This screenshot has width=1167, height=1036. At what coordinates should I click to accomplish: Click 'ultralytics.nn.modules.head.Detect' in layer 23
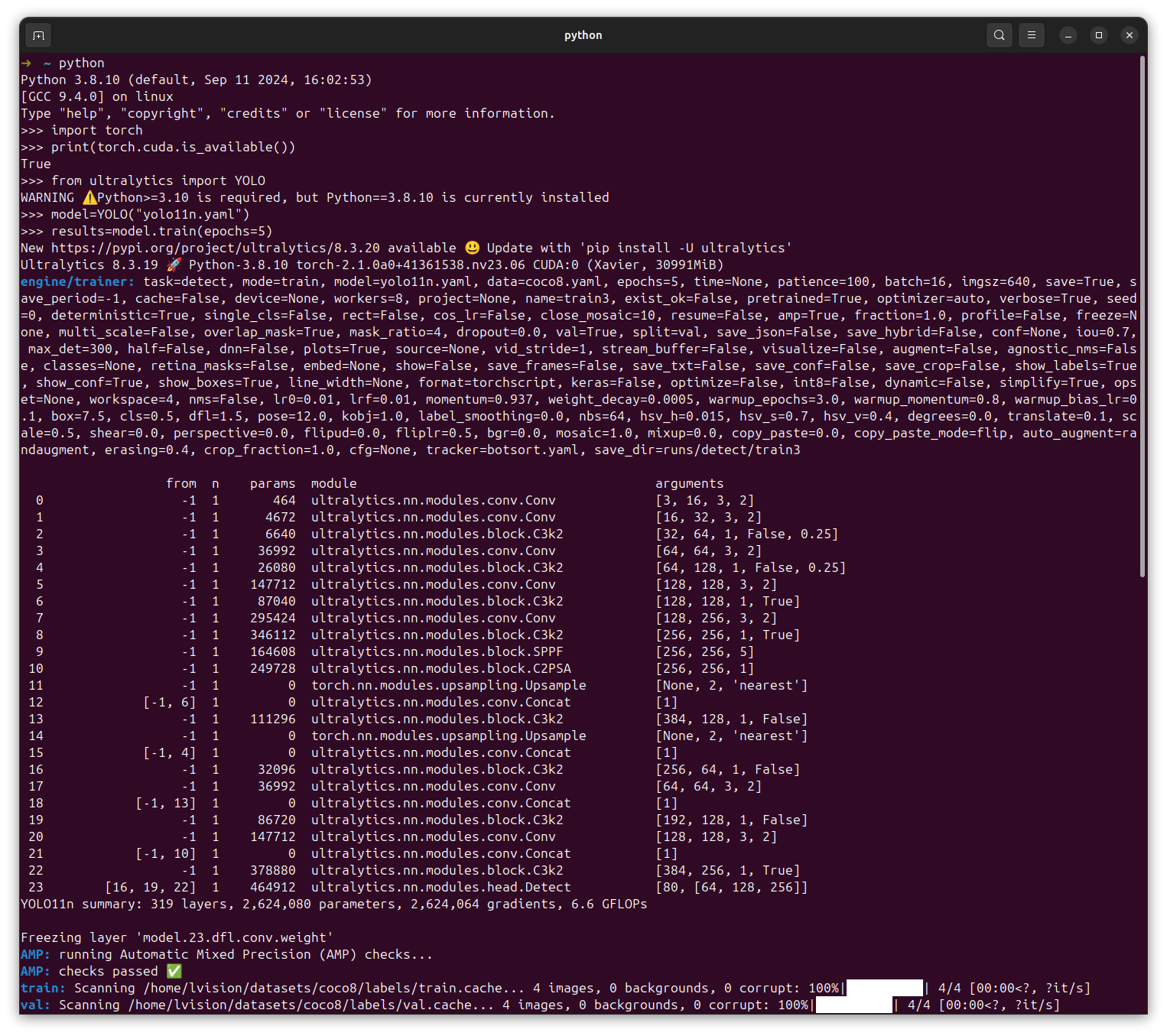(x=441, y=887)
